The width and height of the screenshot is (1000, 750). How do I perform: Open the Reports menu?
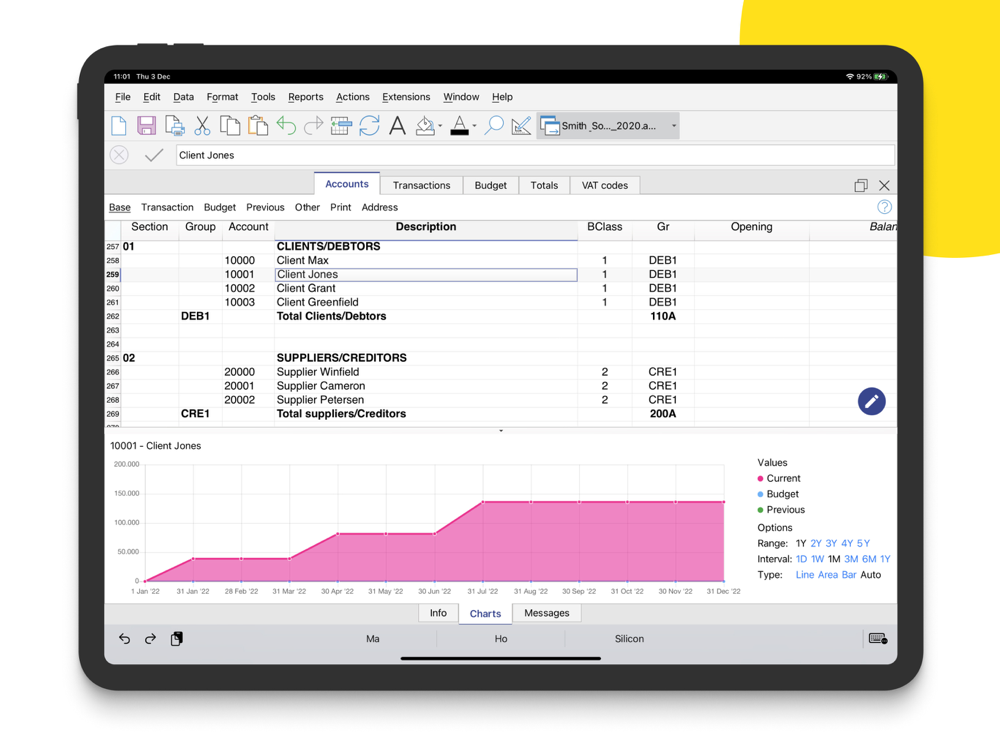[305, 97]
